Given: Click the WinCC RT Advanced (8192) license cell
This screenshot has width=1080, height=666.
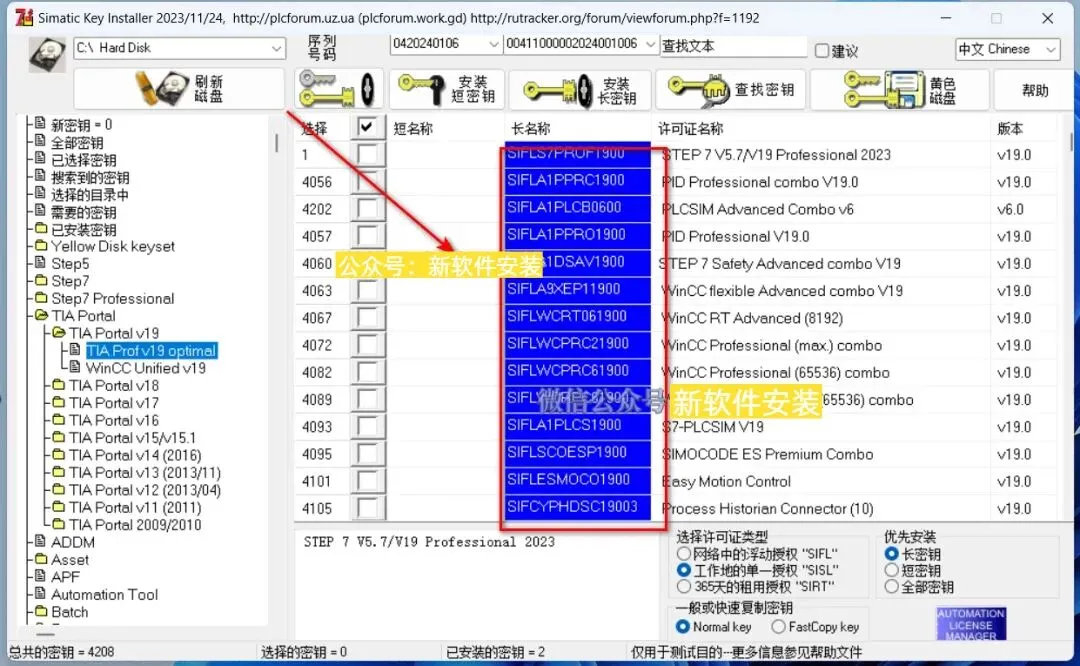Looking at the screenshot, I should (752, 318).
